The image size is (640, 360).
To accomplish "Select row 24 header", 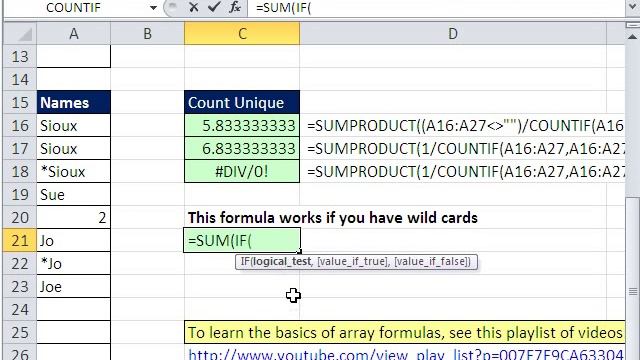I will click(x=20, y=309).
